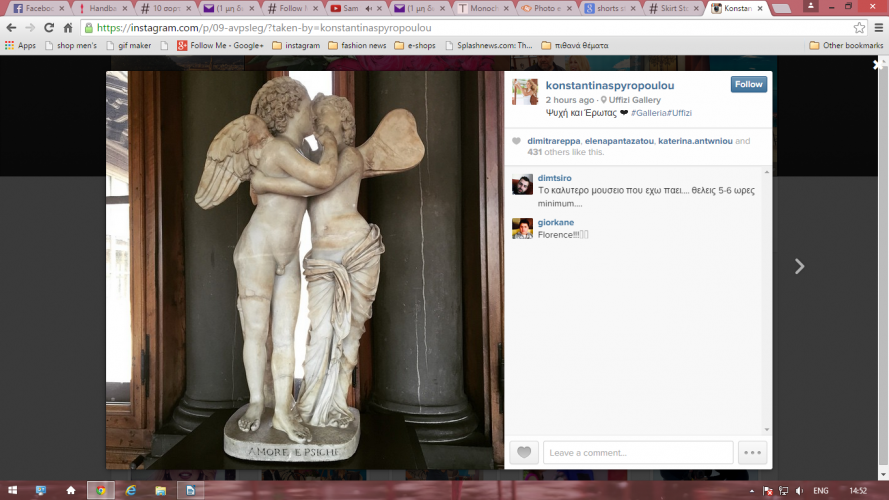The width and height of the screenshot is (889, 500).
Task: Open dimtsiro's avatar thumbnail
Action: click(522, 184)
